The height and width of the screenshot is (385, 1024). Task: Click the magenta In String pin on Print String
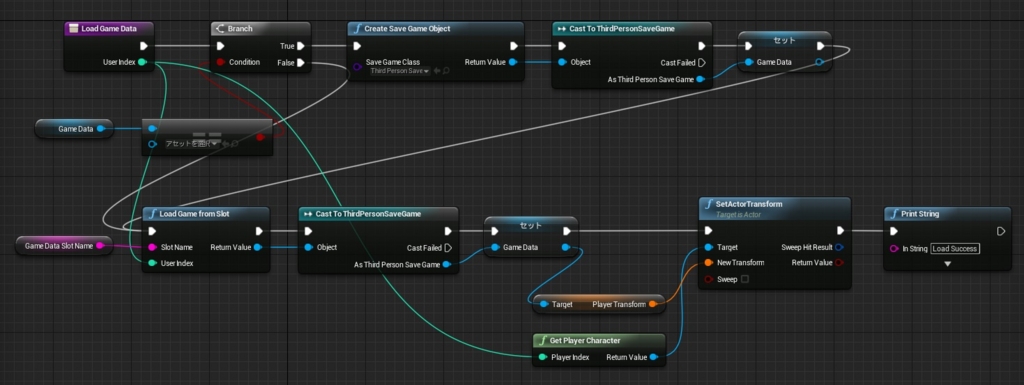click(894, 249)
